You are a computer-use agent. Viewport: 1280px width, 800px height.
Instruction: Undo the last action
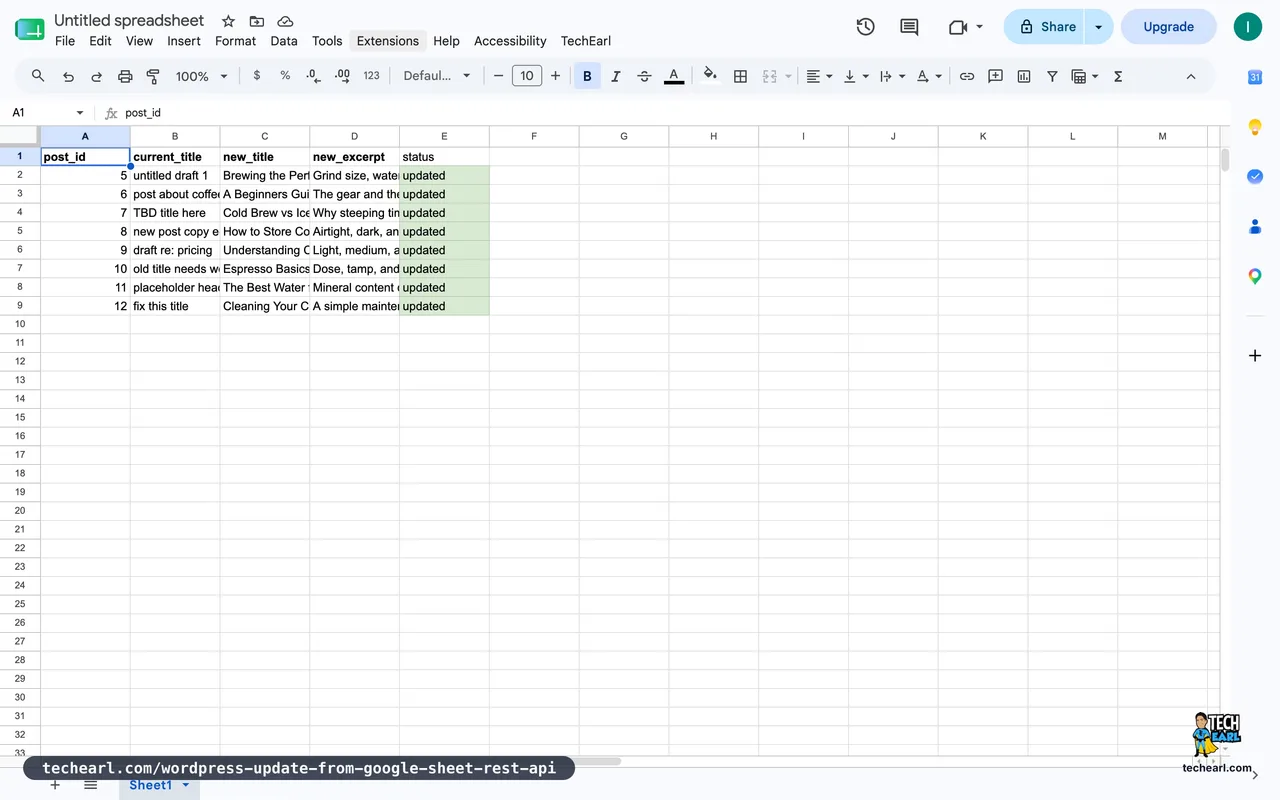pos(68,76)
